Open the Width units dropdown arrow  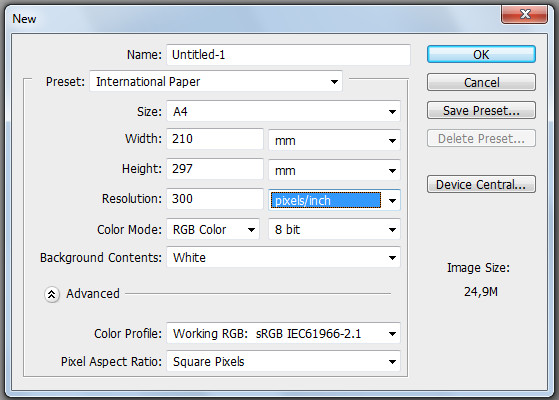[x=392, y=140]
